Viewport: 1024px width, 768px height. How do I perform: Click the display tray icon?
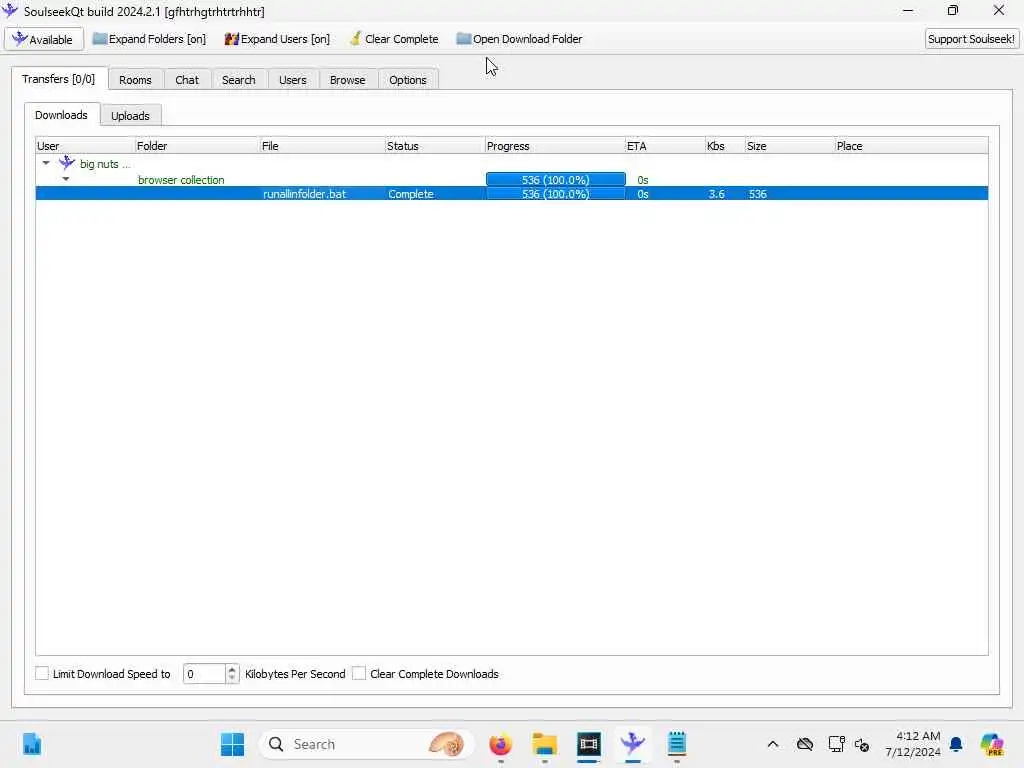(836, 744)
